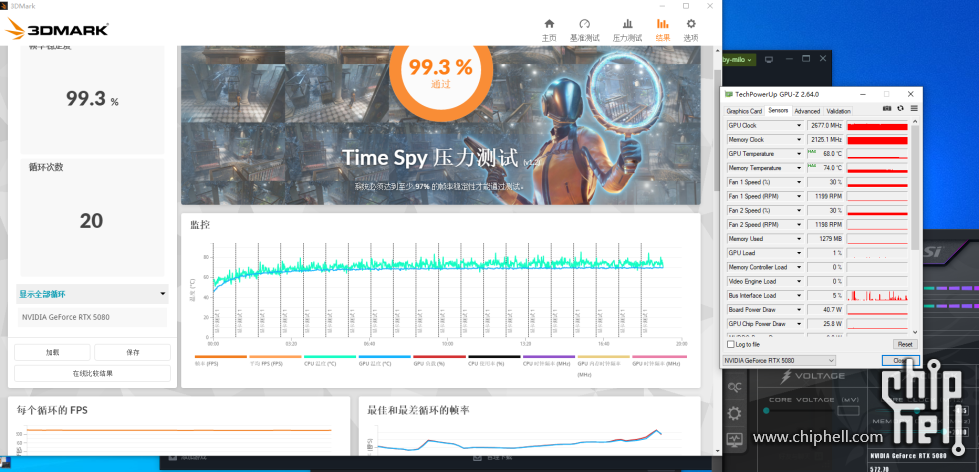Click Reset button in GPU-Z
Viewport: 979px width, 472px height.
click(905, 344)
